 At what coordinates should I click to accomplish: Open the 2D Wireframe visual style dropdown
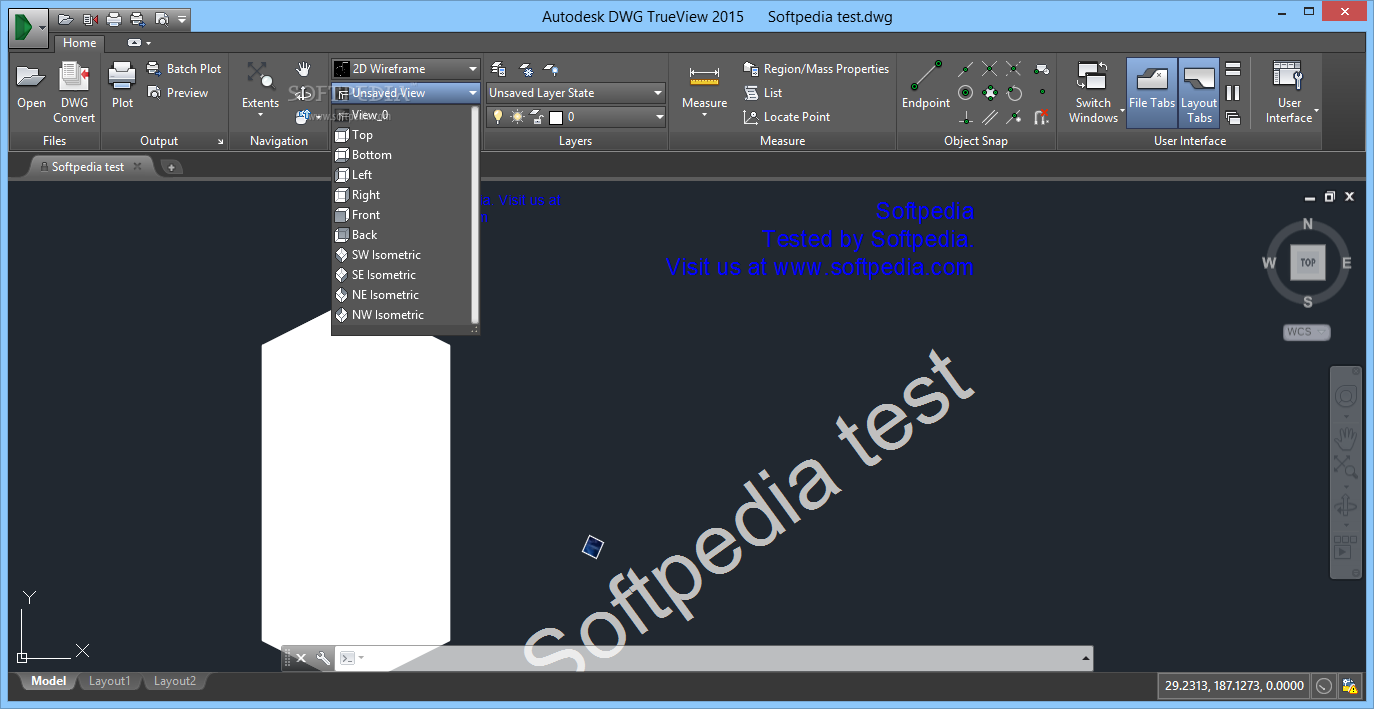pos(406,69)
